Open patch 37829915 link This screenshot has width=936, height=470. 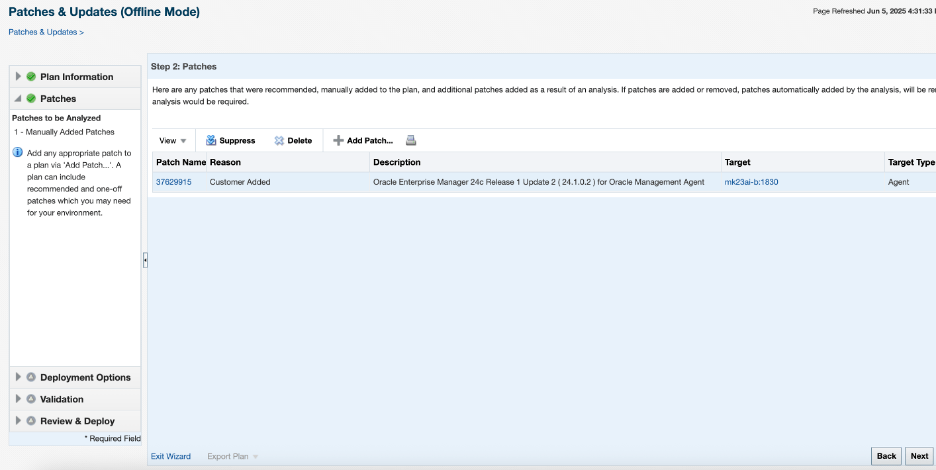pos(174,182)
